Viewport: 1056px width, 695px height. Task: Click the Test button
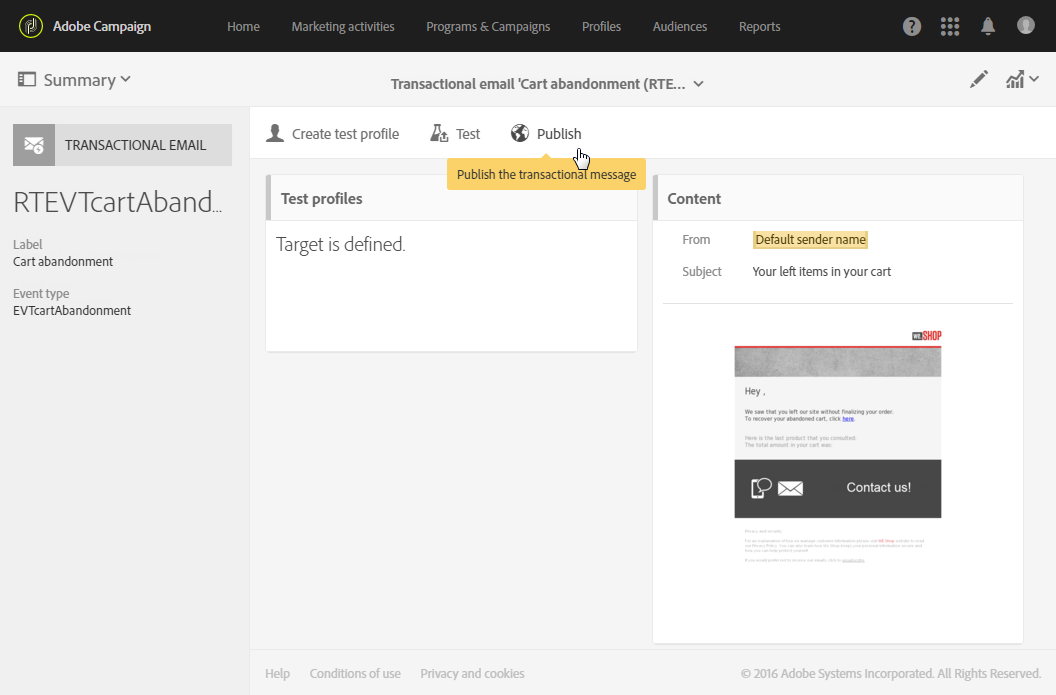(x=455, y=133)
